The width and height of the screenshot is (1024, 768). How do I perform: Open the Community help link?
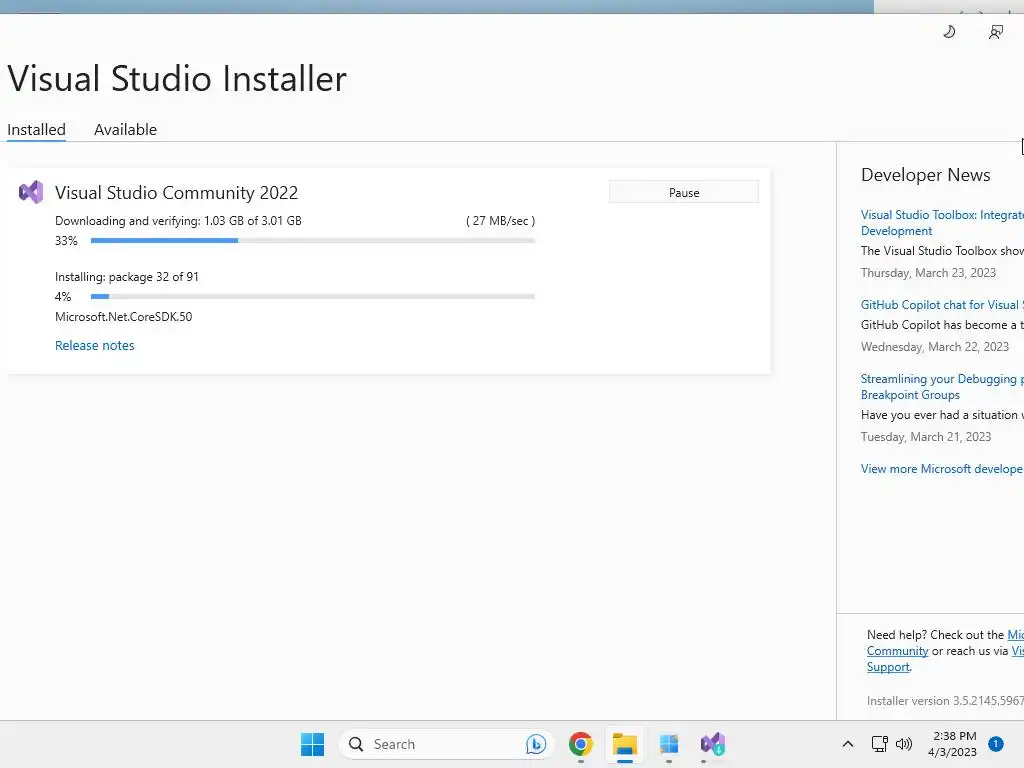click(x=897, y=651)
